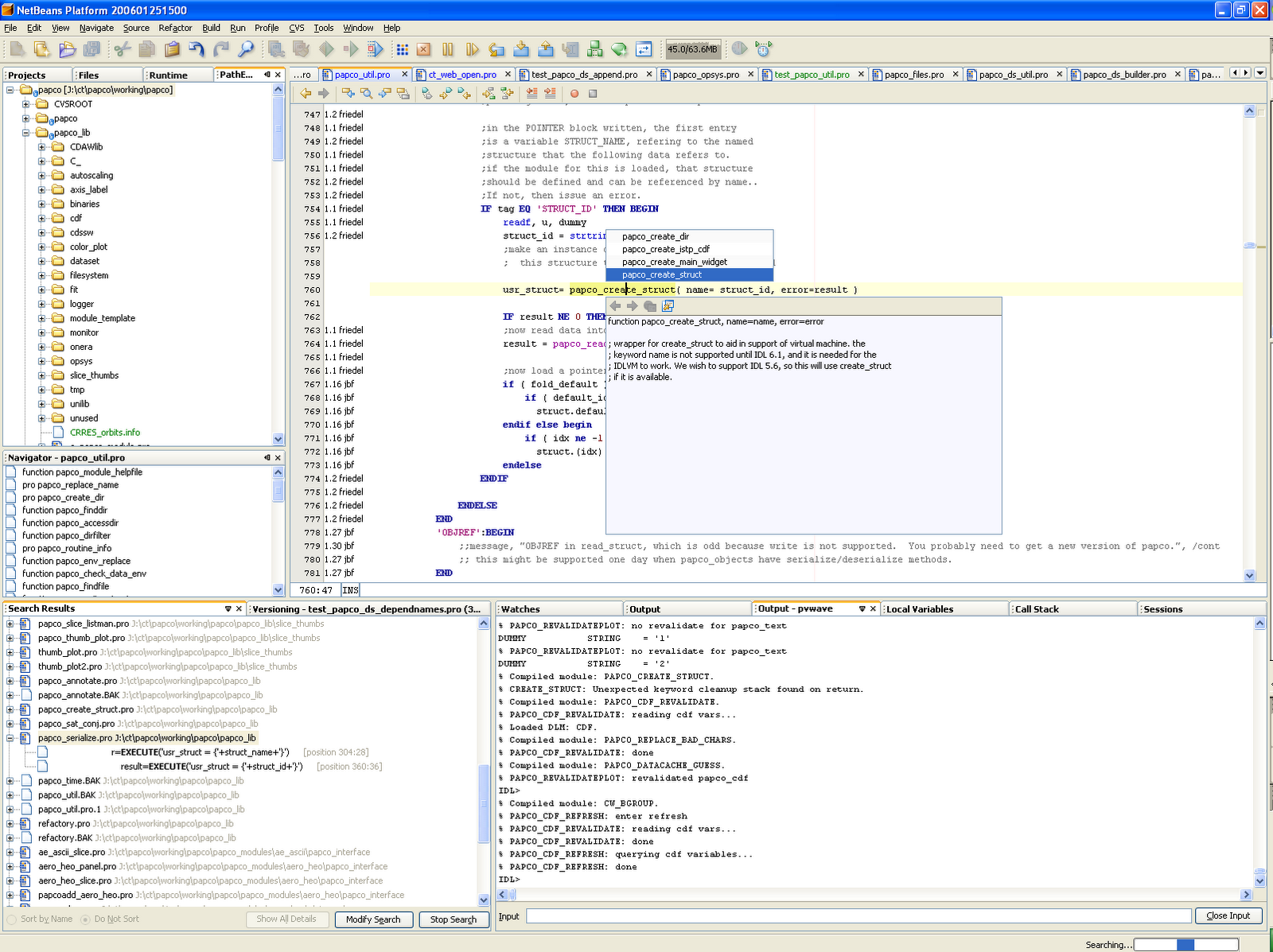
Task: Click the Open Project folder icon
Action: click(67, 49)
